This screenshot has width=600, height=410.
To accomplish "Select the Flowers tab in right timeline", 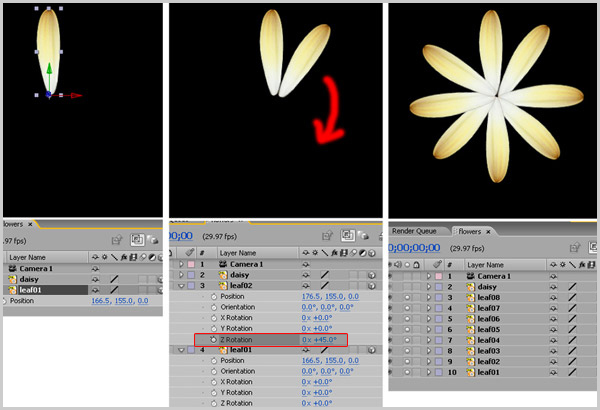I will 469,231.
